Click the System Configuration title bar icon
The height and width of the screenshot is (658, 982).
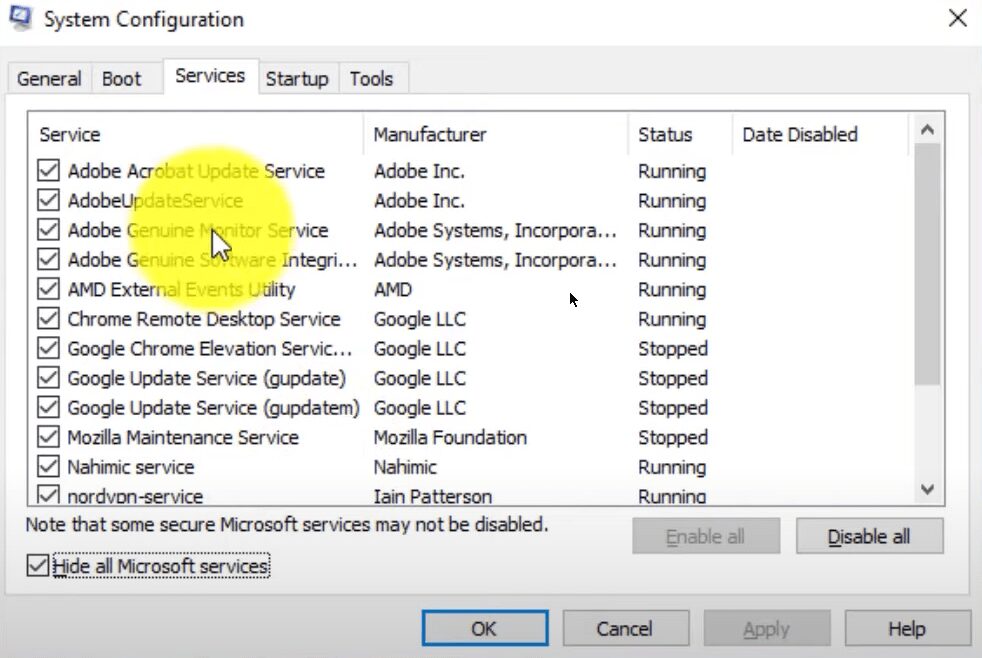coord(20,18)
